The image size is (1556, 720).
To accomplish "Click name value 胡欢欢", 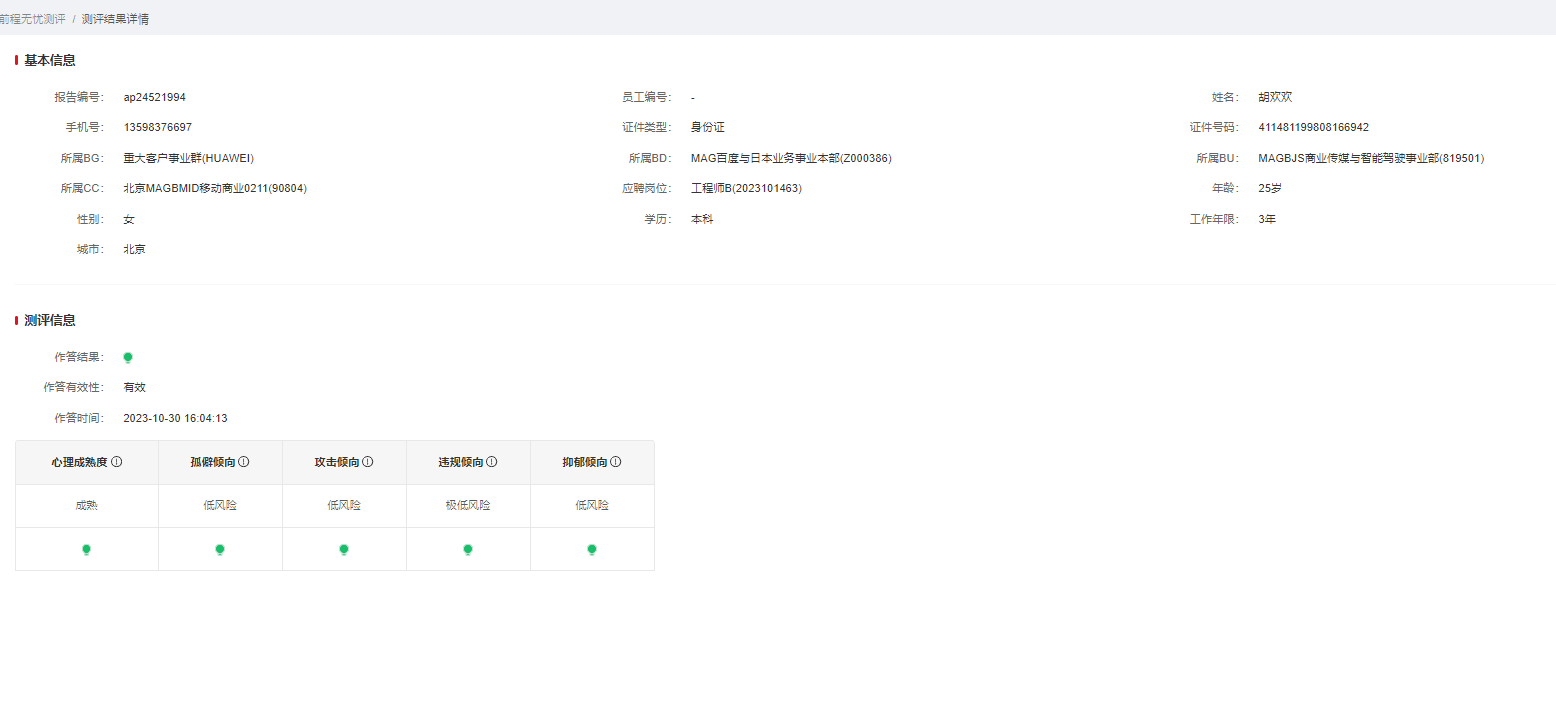I will click(x=1275, y=97).
